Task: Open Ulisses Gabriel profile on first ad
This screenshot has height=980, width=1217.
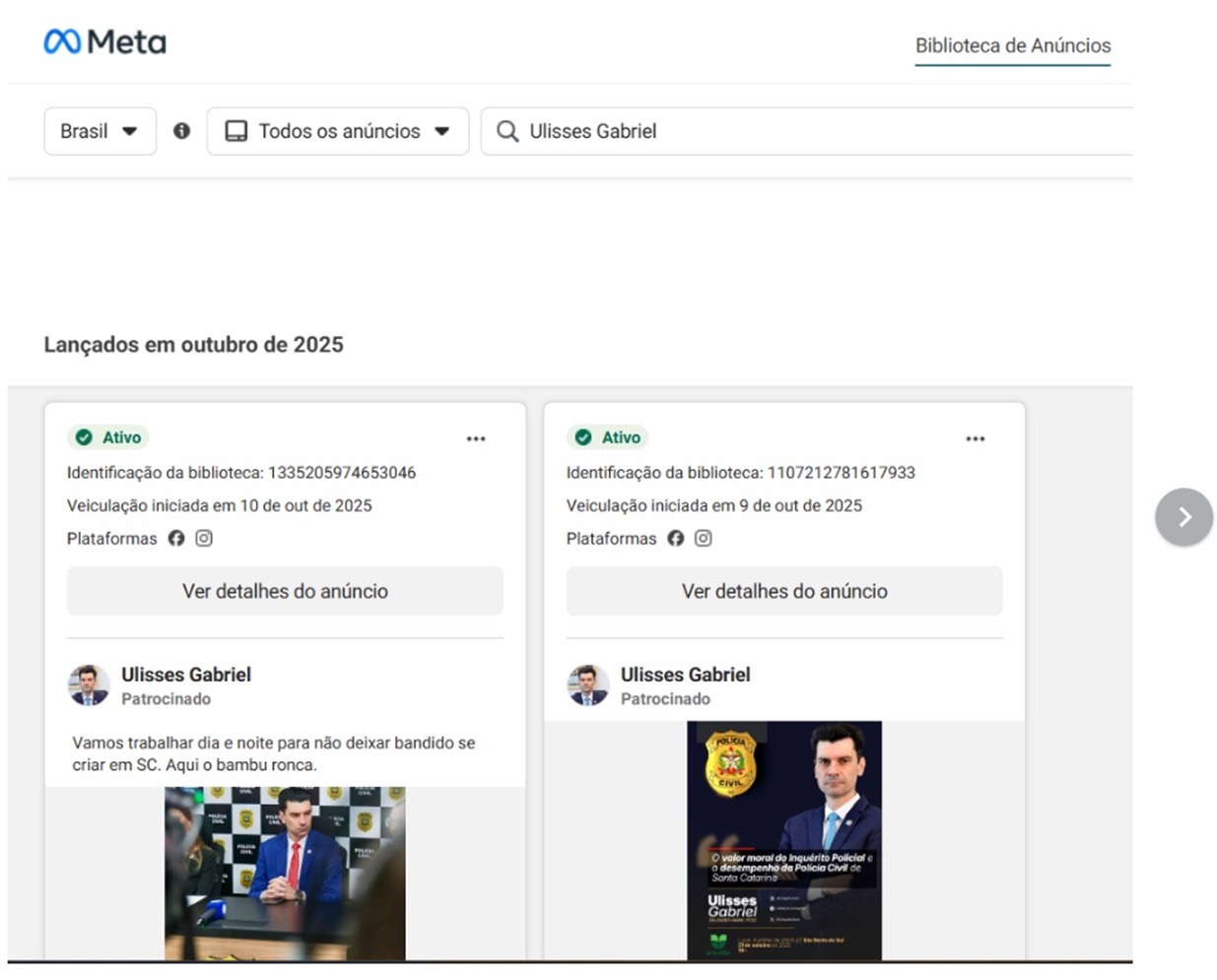Action: tap(186, 675)
